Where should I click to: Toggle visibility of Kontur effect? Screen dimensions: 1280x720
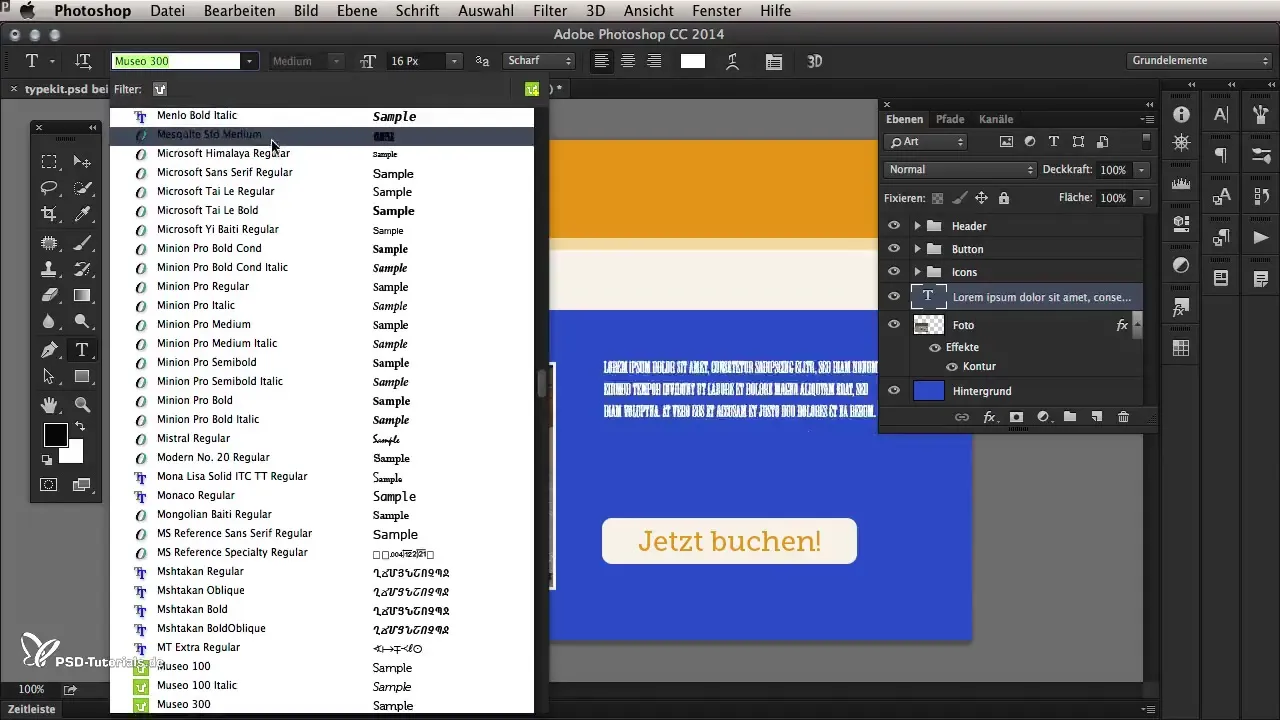[952, 366]
